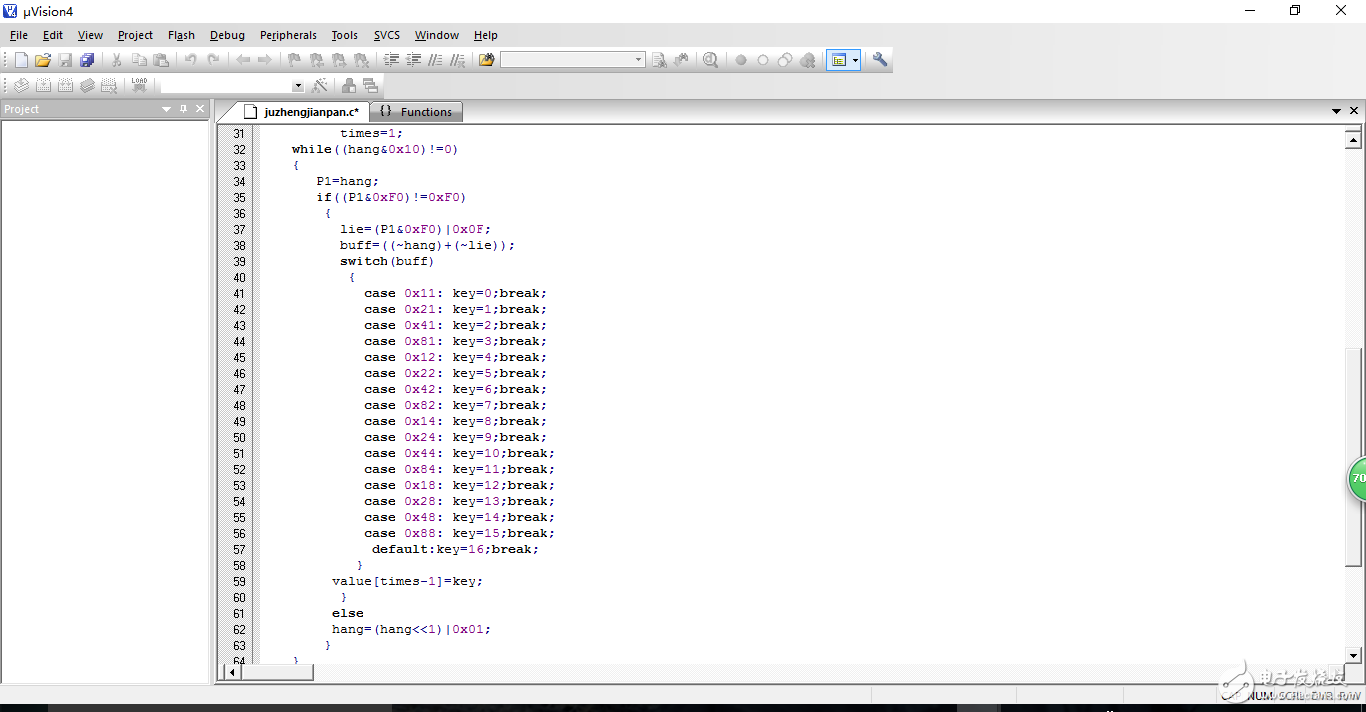Image resolution: width=1366 pixels, height=712 pixels.
Task: Start the Debug Session magnifier icon
Action: click(710, 60)
